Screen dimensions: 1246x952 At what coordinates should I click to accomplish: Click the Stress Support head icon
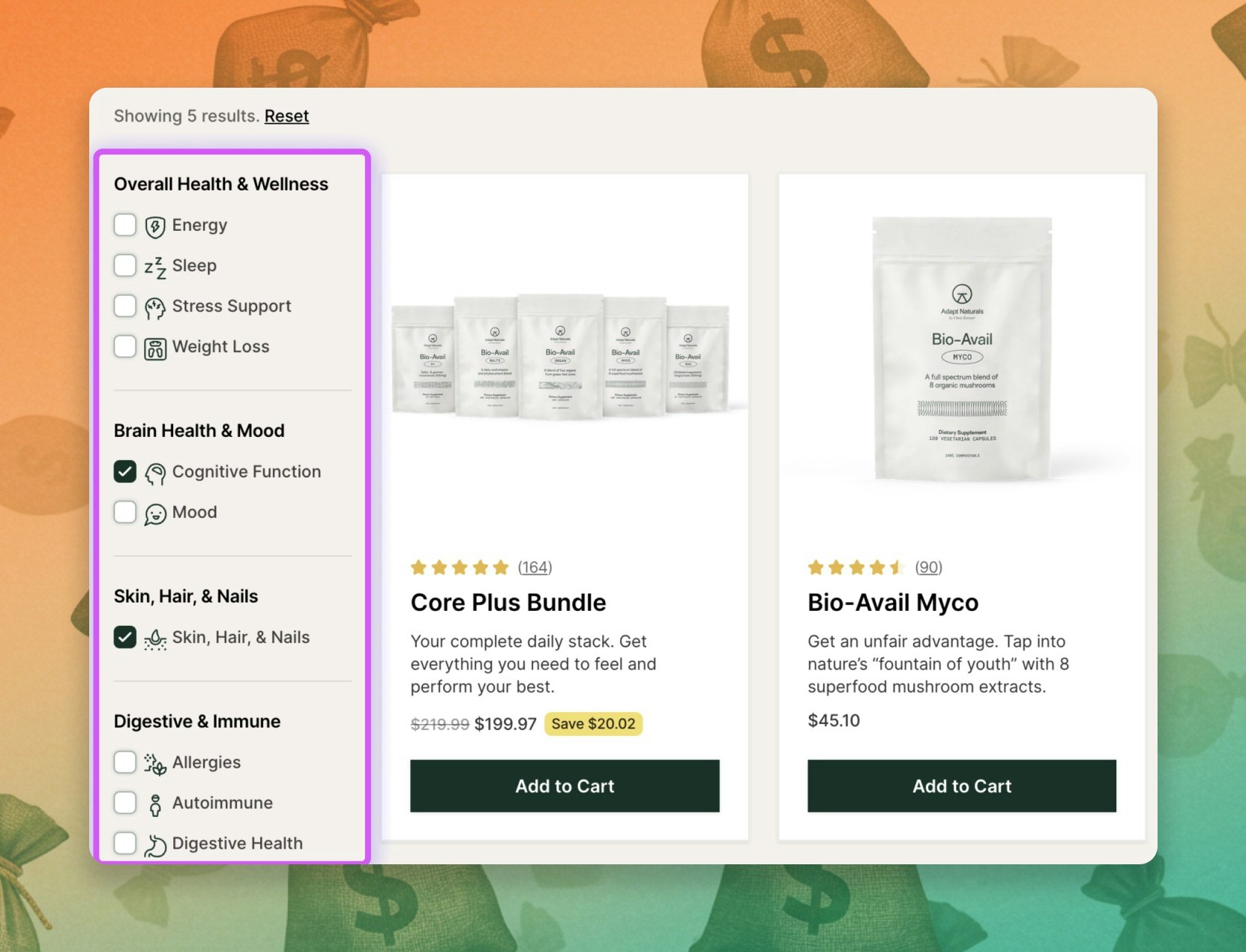[155, 307]
